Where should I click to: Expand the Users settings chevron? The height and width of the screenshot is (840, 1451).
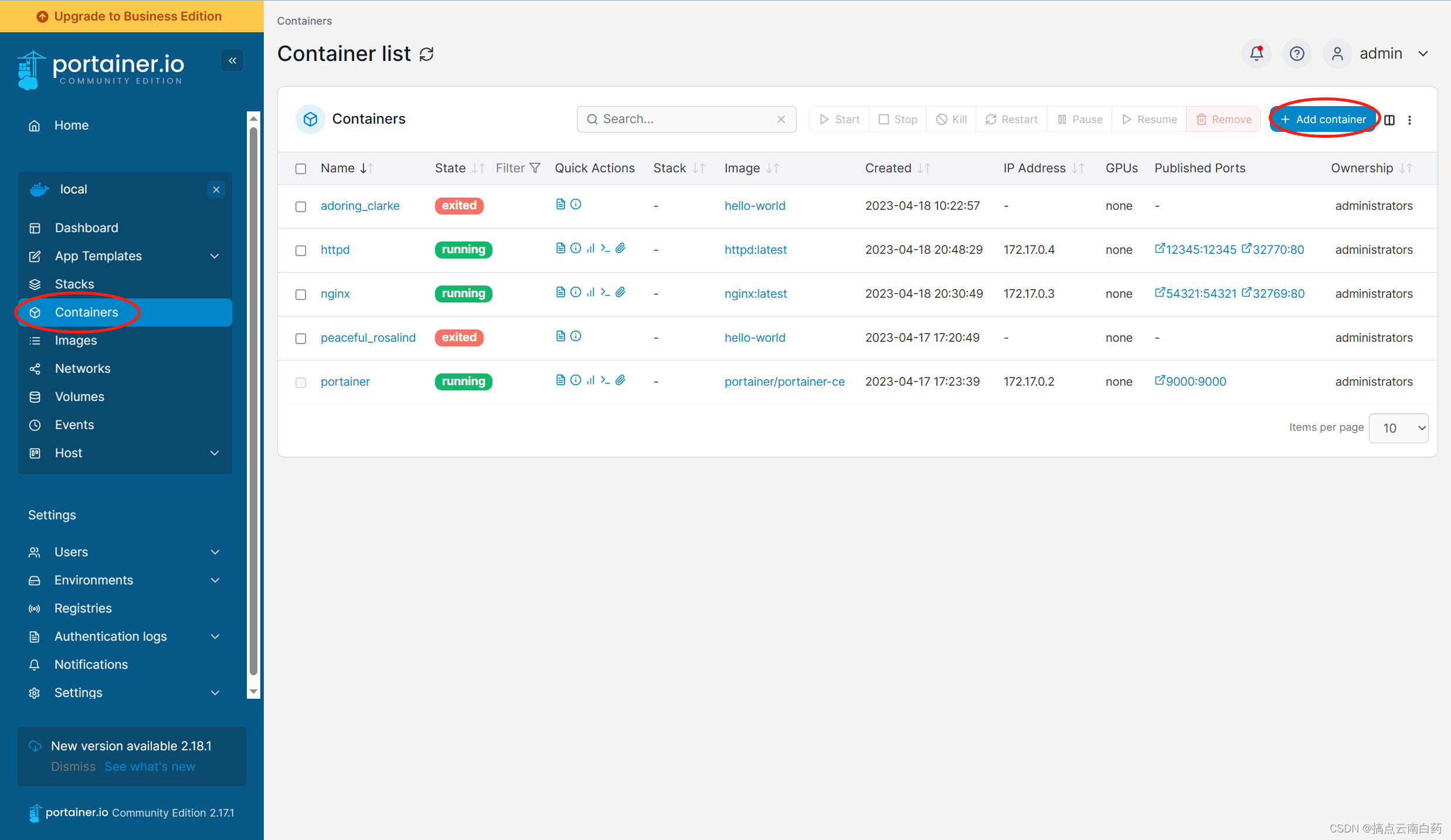(215, 552)
